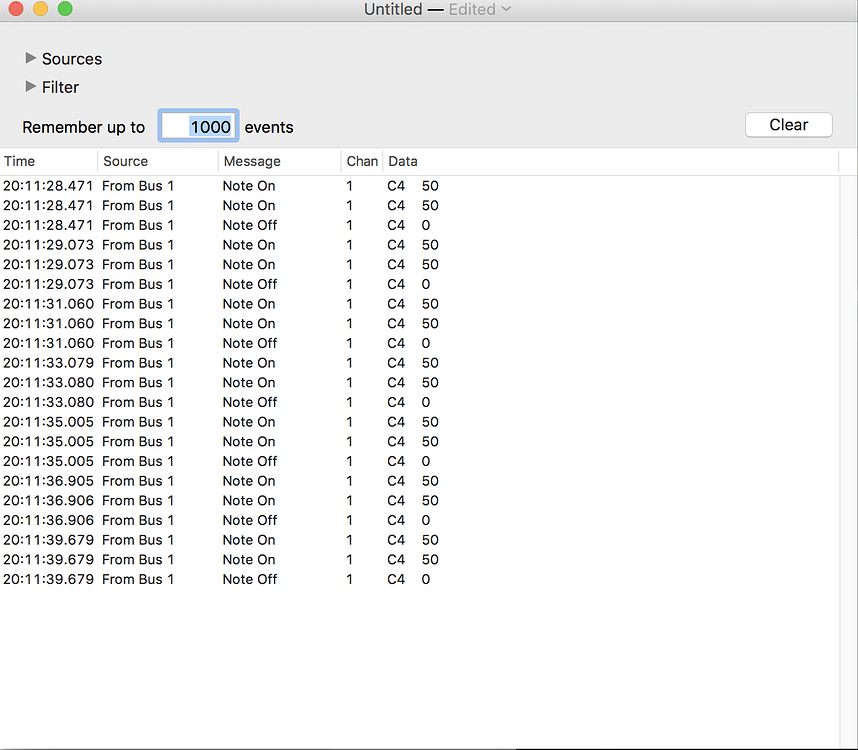Click the Data column header
The height and width of the screenshot is (750, 858).
403,161
